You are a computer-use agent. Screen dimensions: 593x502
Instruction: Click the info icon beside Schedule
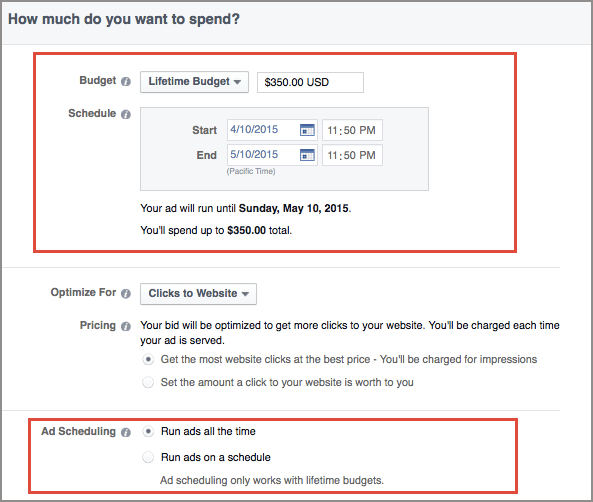tap(126, 114)
